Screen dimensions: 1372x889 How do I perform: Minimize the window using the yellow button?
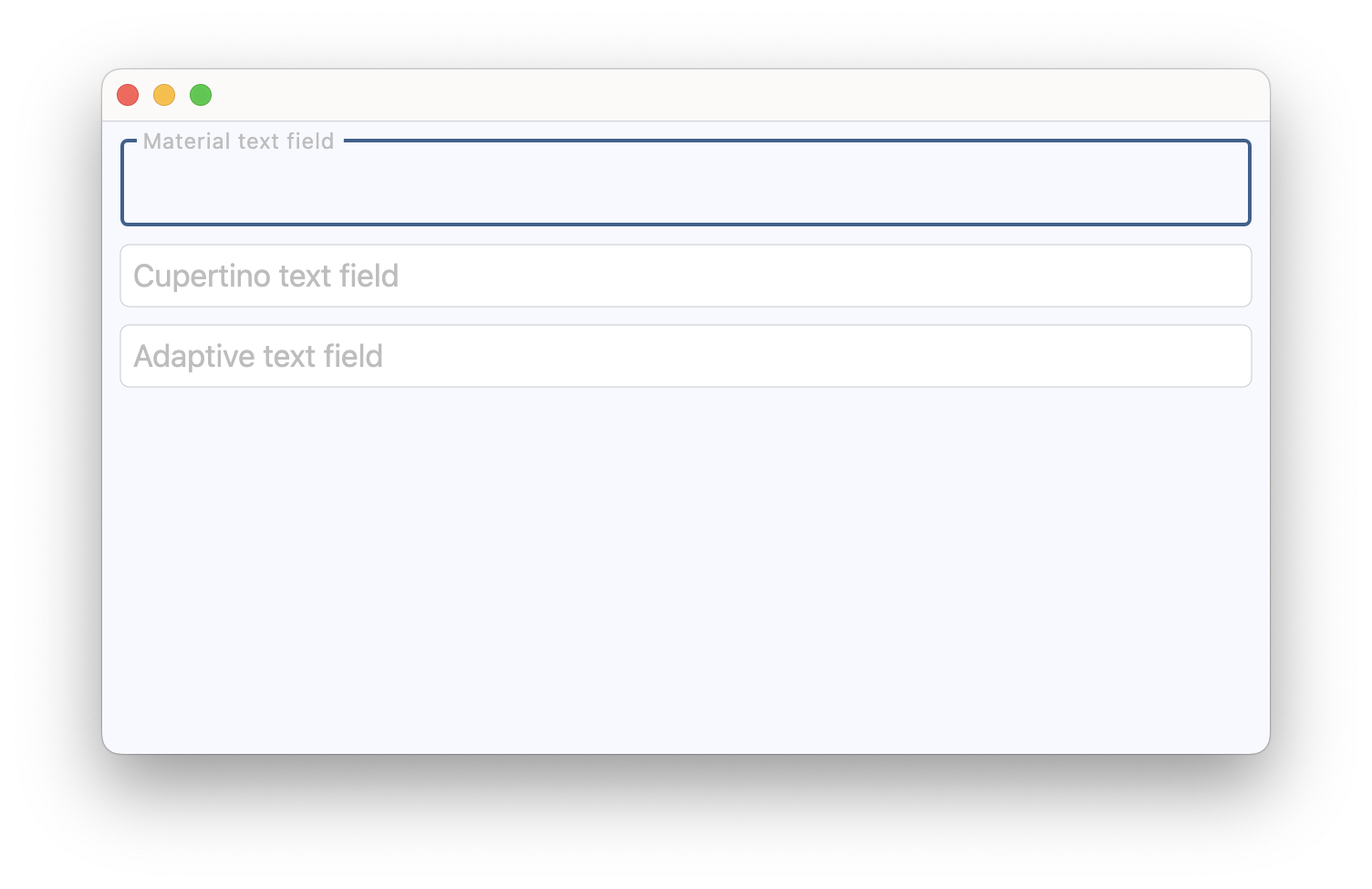click(x=164, y=95)
